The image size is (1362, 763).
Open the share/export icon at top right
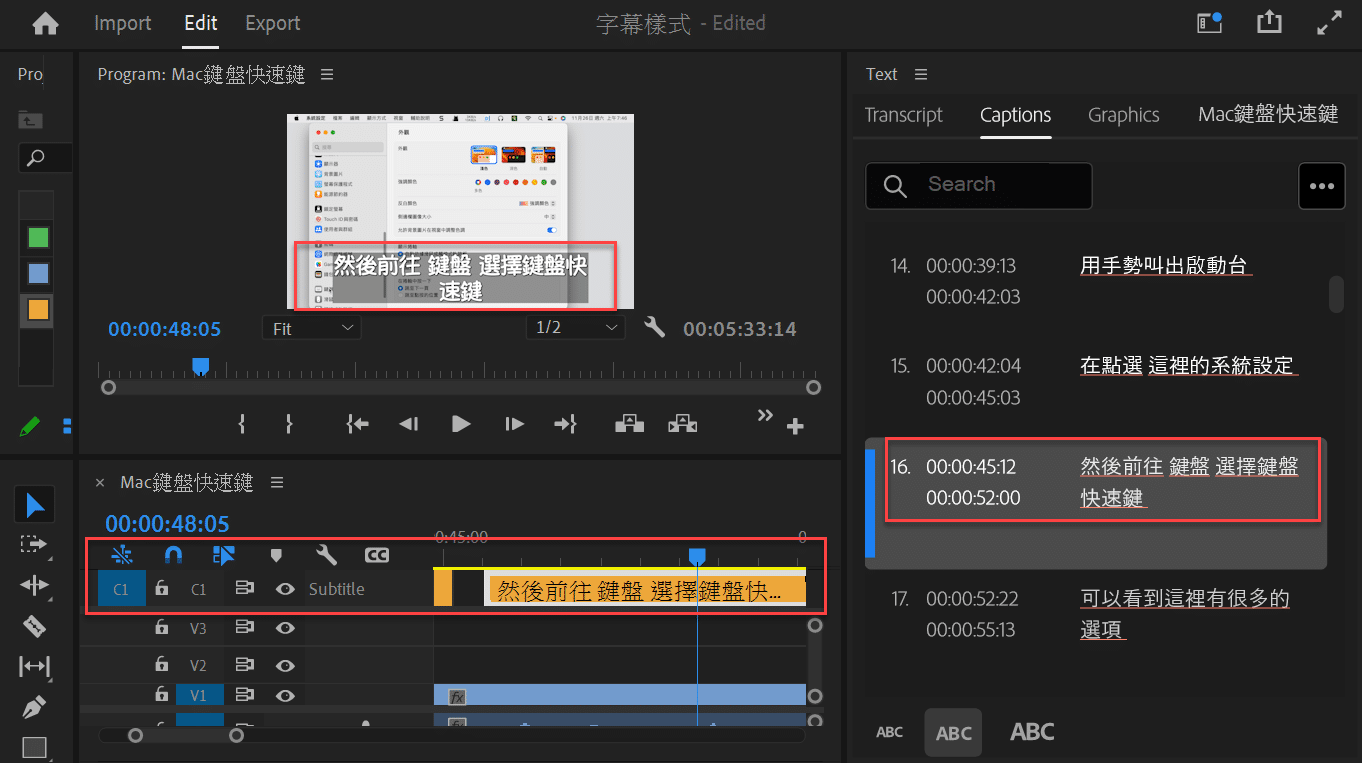[1268, 23]
